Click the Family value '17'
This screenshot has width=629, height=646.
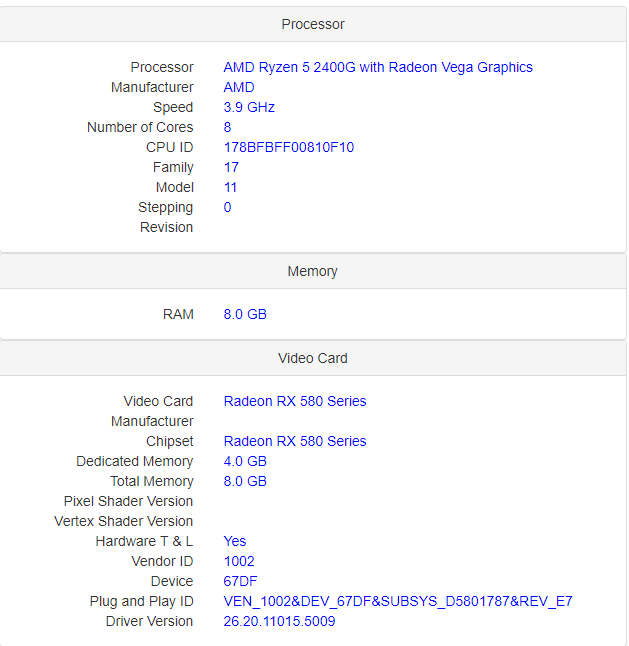pos(231,167)
